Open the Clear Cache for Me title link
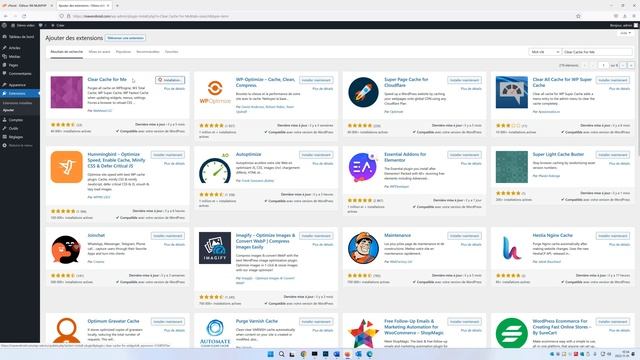This screenshot has width=640, height=360. click(x=107, y=80)
